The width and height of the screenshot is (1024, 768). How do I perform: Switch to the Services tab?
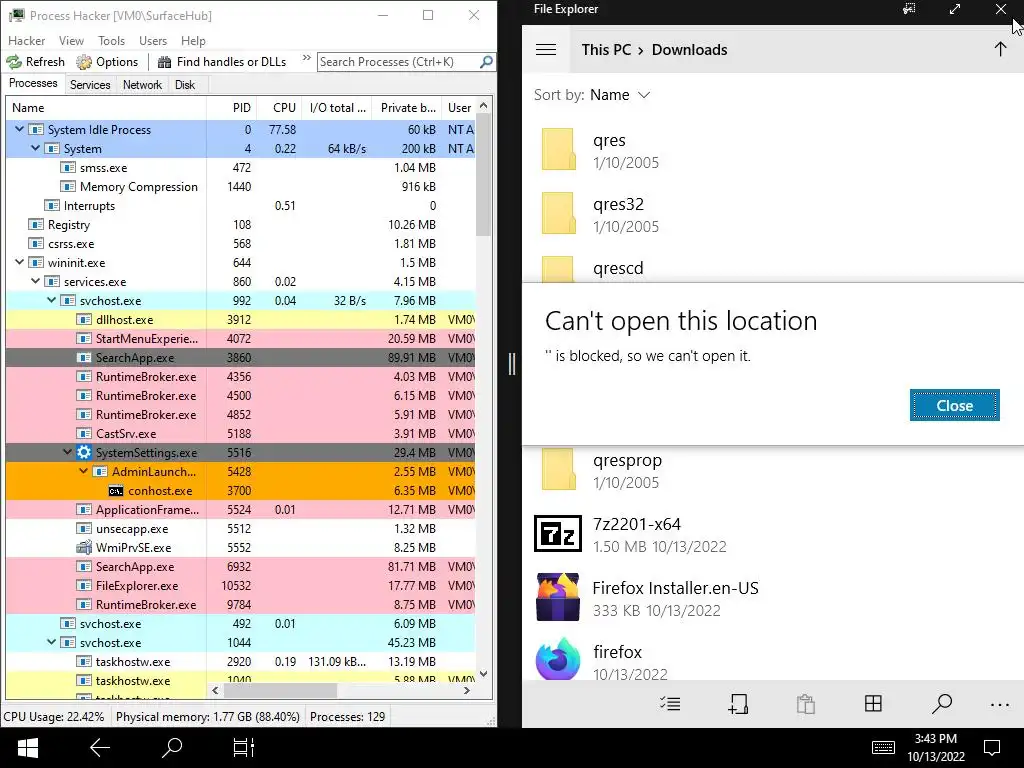(90, 85)
